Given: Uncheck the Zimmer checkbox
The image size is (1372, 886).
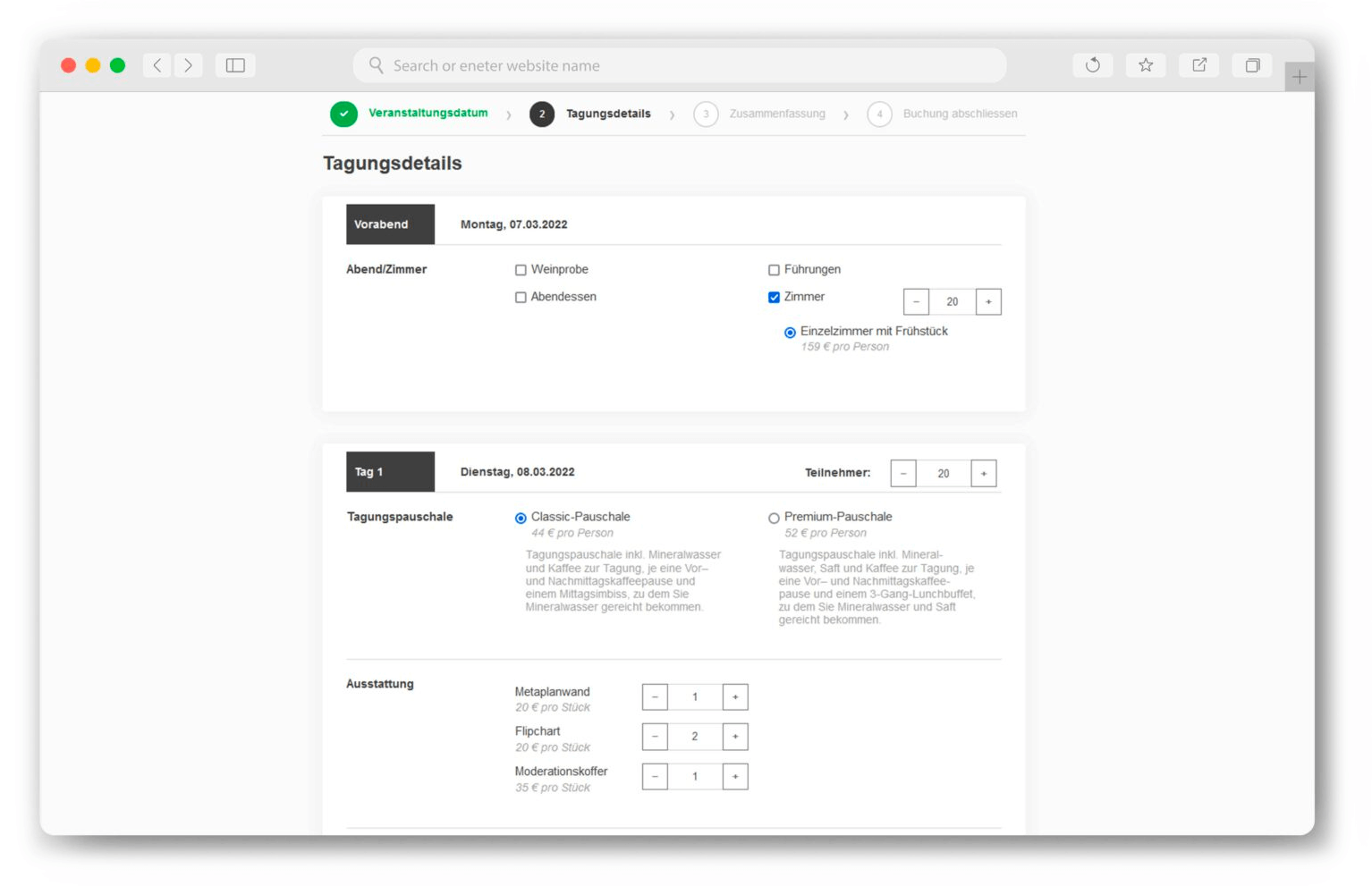Looking at the screenshot, I should (774, 298).
